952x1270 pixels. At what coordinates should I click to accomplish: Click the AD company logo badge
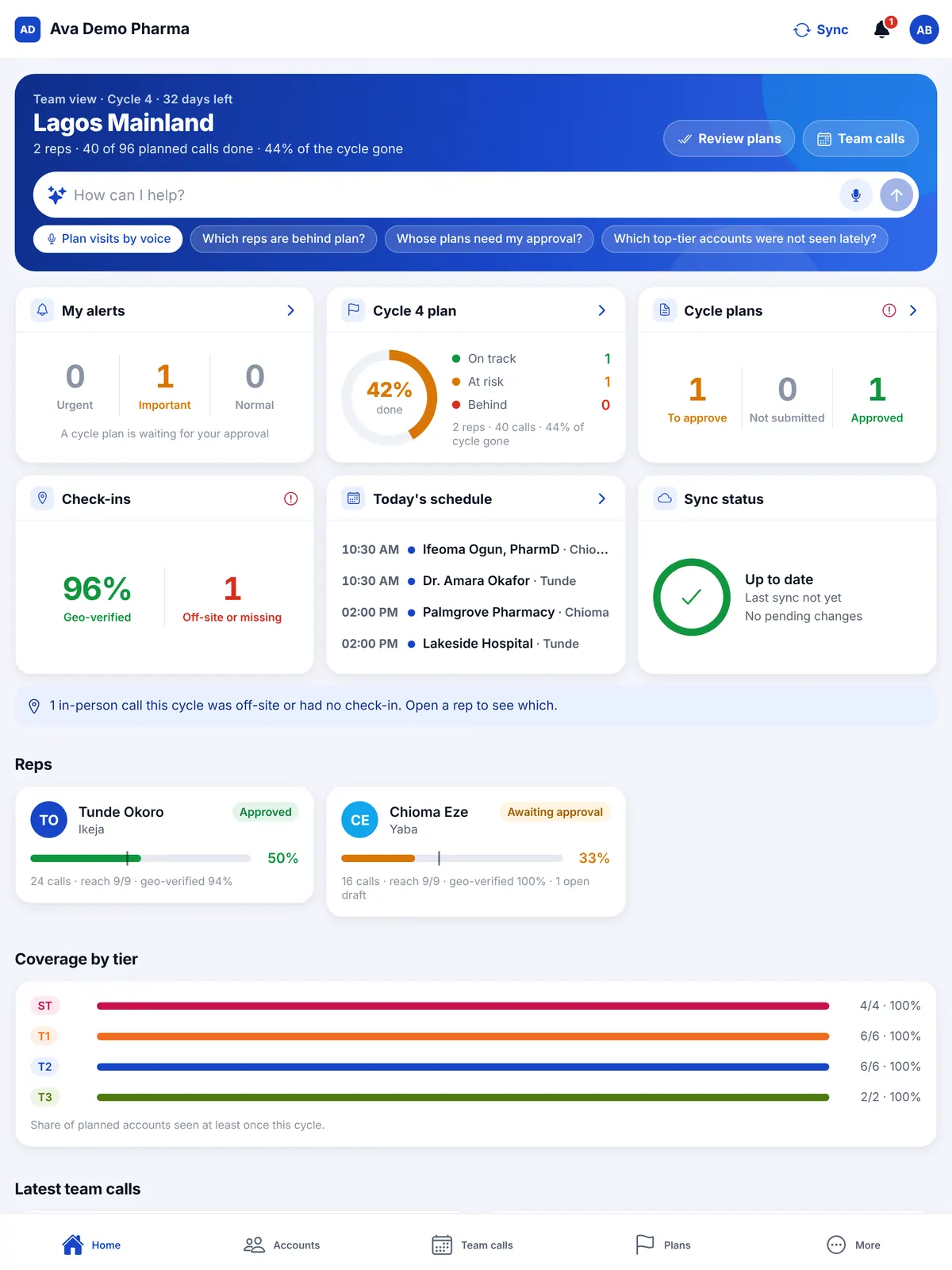tap(28, 29)
